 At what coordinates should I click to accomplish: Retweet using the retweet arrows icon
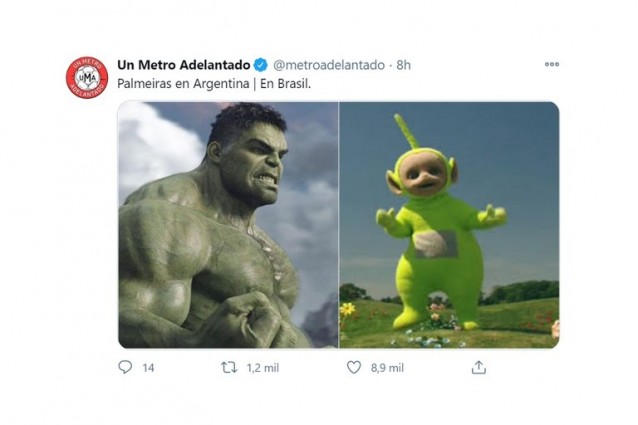pyautogui.click(x=228, y=367)
